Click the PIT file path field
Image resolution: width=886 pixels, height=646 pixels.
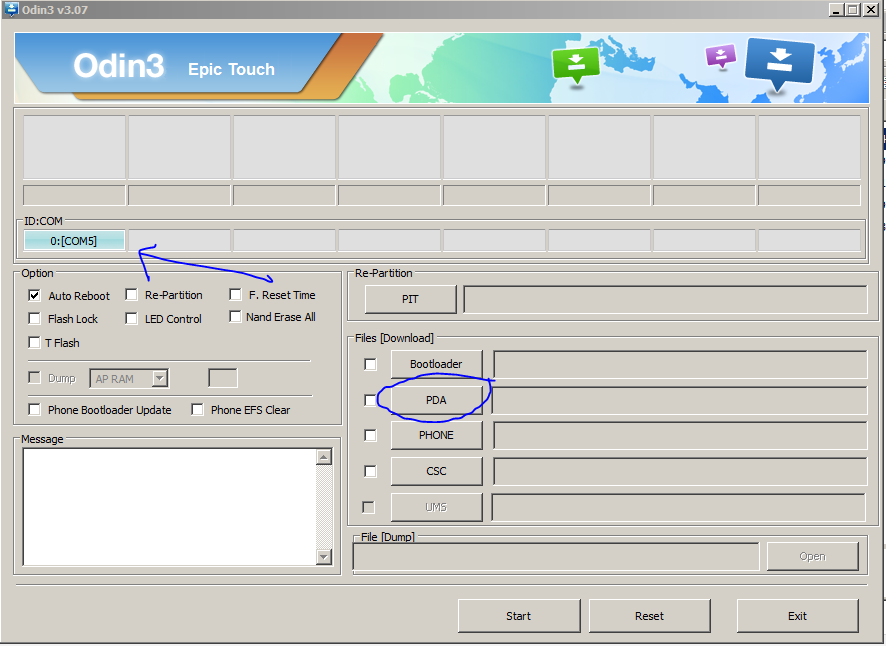tap(665, 299)
